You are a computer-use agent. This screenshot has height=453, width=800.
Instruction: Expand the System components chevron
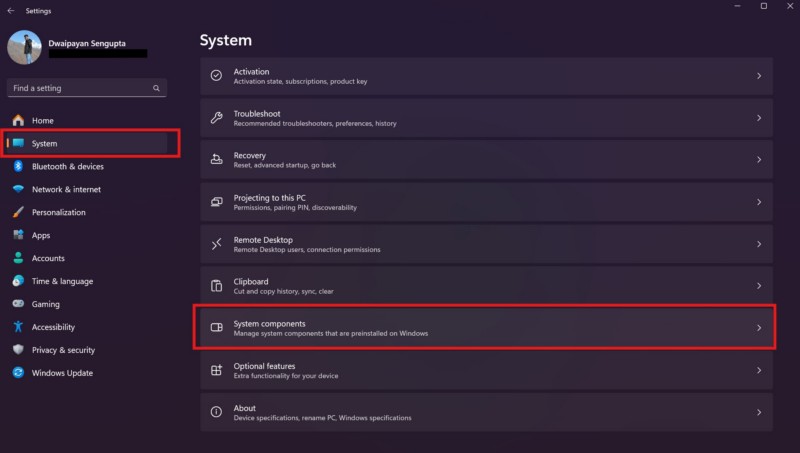tap(759, 328)
